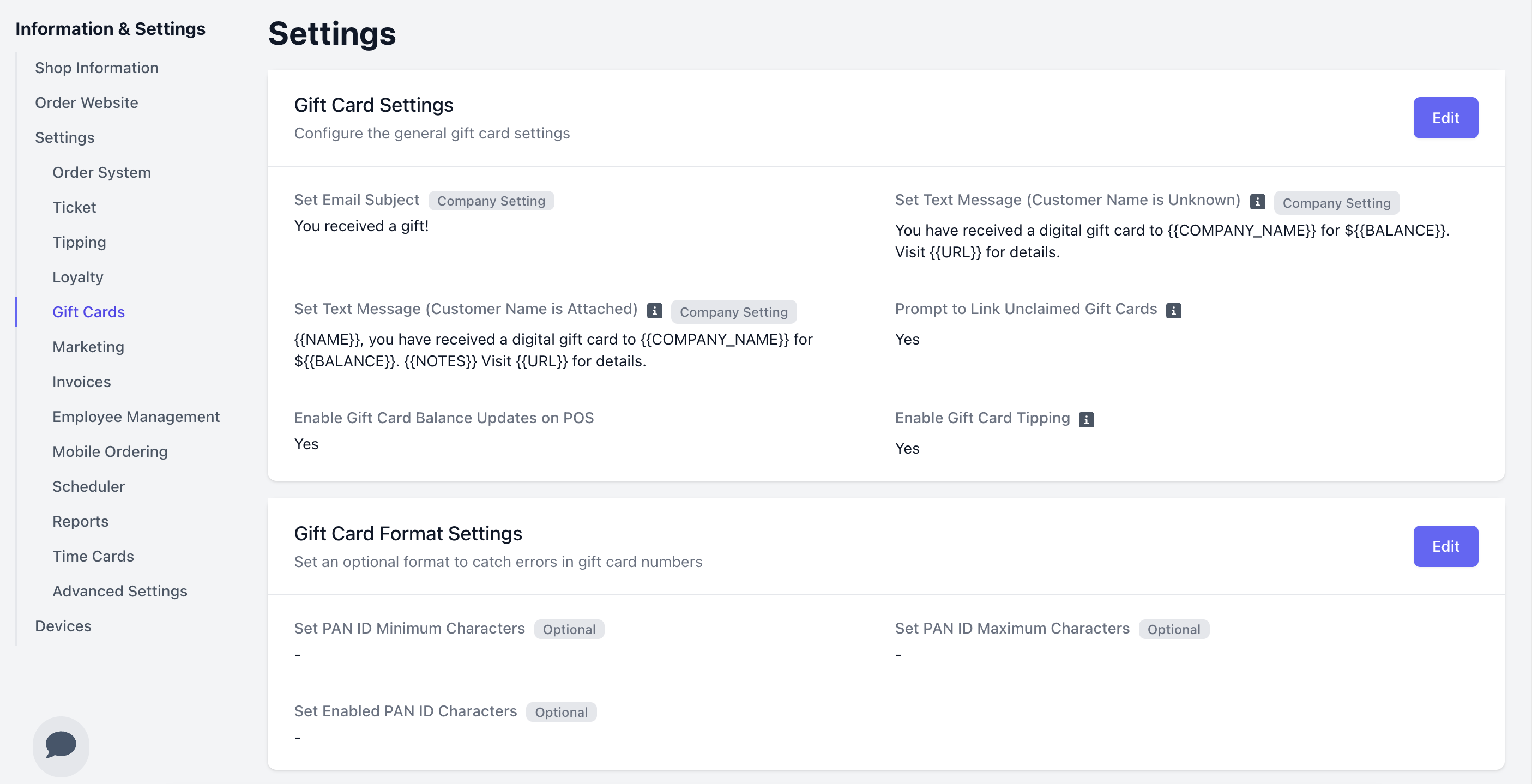The image size is (1532, 784).
Task: Open Loyalty settings
Action: point(77,277)
